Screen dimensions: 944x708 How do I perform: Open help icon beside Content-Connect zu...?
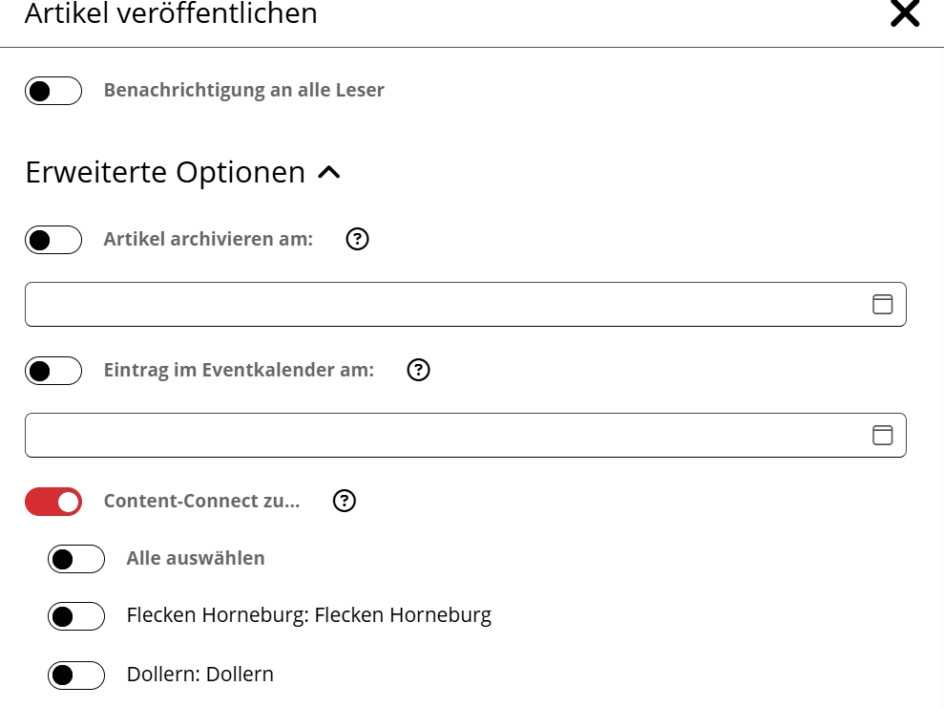coord(345,501)
